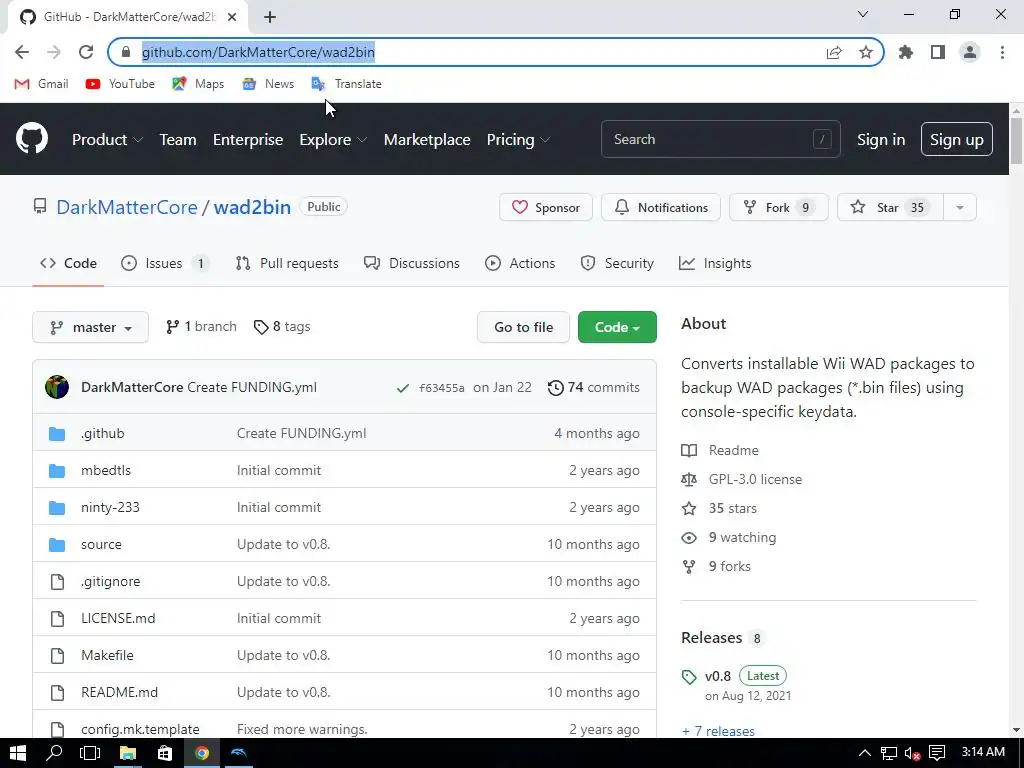This screenshot has height=768, width=1024.
Task: Open the source folder
Action: pos(101,544)
